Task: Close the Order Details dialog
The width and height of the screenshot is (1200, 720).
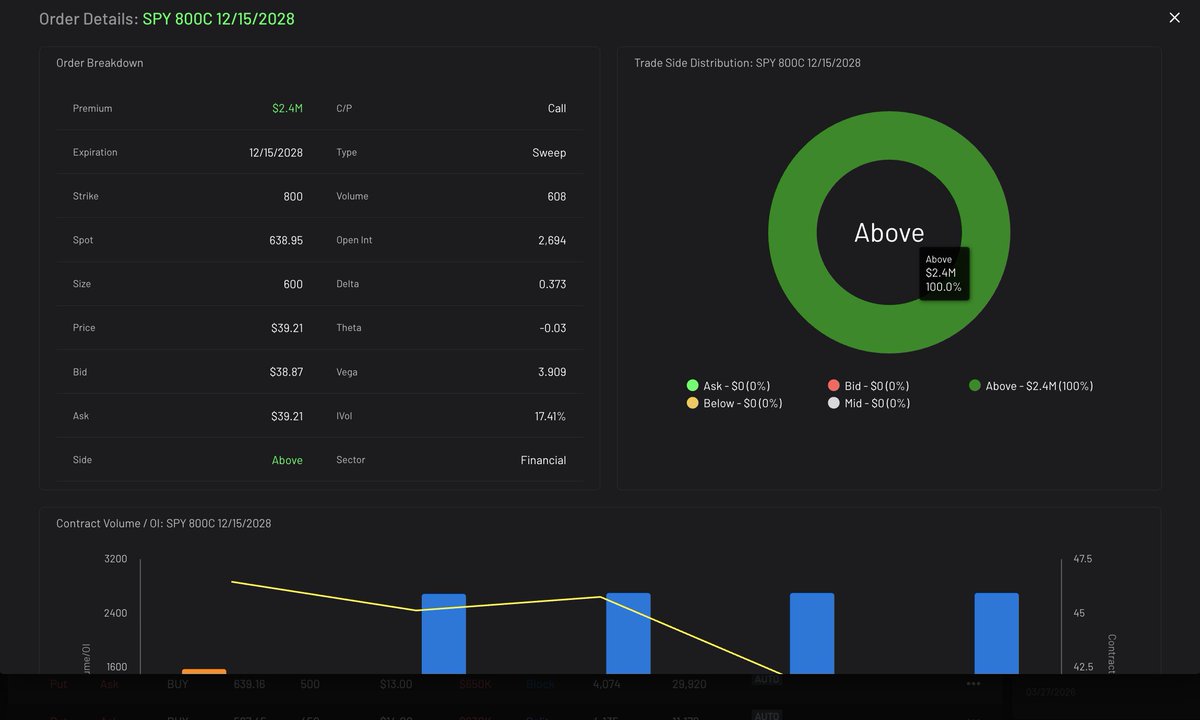Action: pos(1174,18)
